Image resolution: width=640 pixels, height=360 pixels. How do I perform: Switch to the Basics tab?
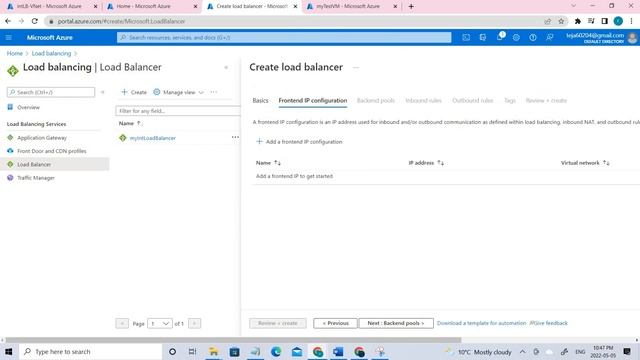click(x=260, y=100)
